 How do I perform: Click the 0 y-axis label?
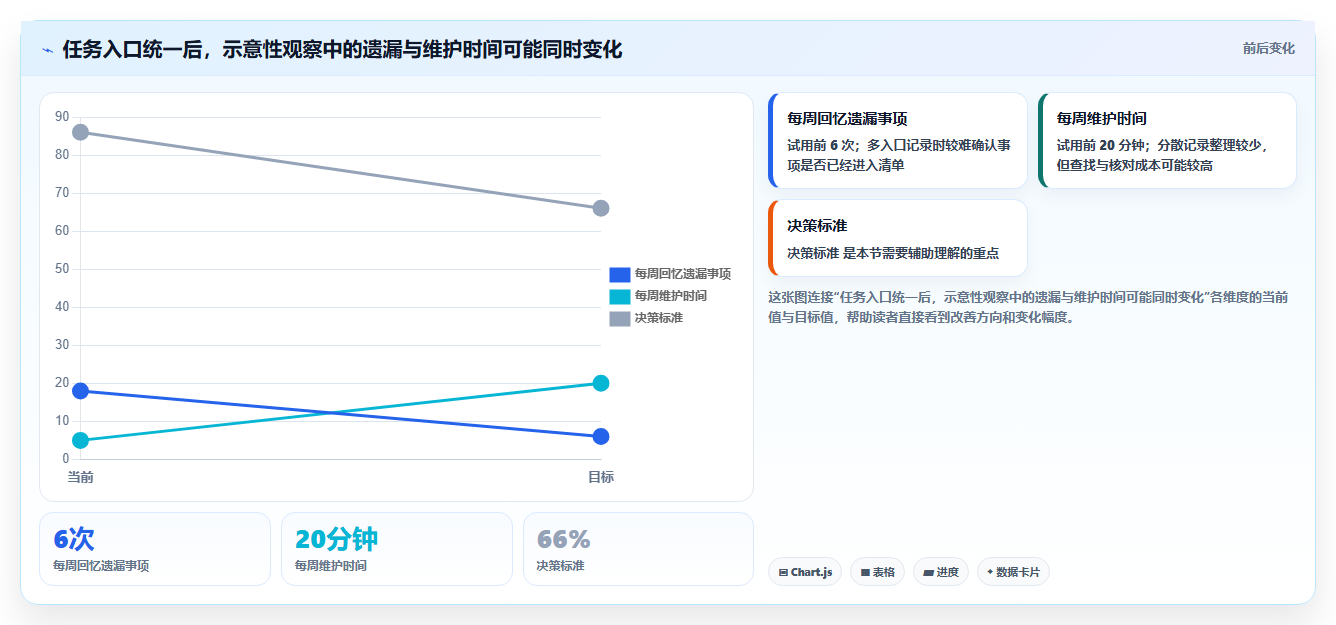click(66, 459)
